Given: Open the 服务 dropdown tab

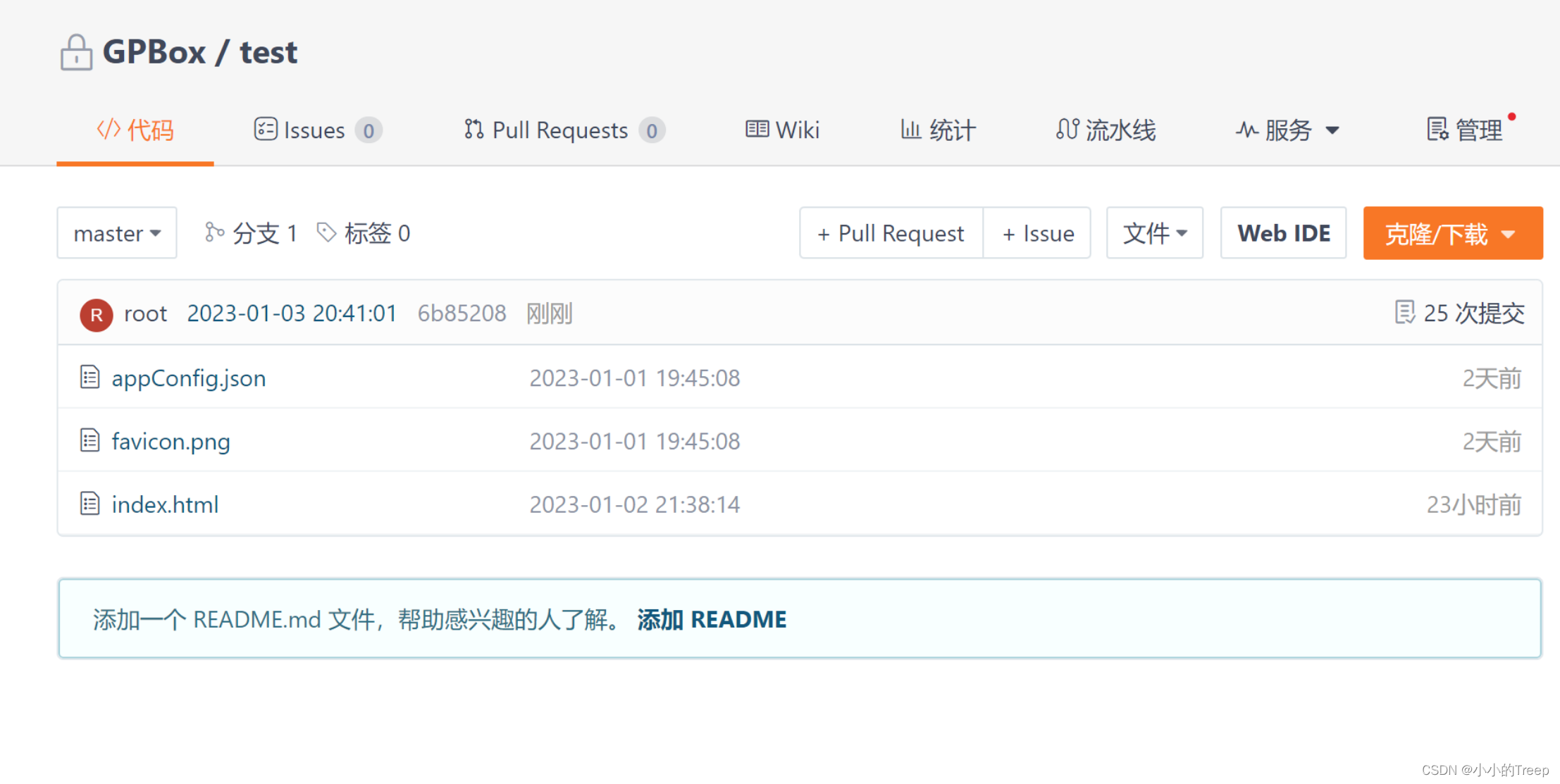Looking at the screenshot, I should [1287, 130].
